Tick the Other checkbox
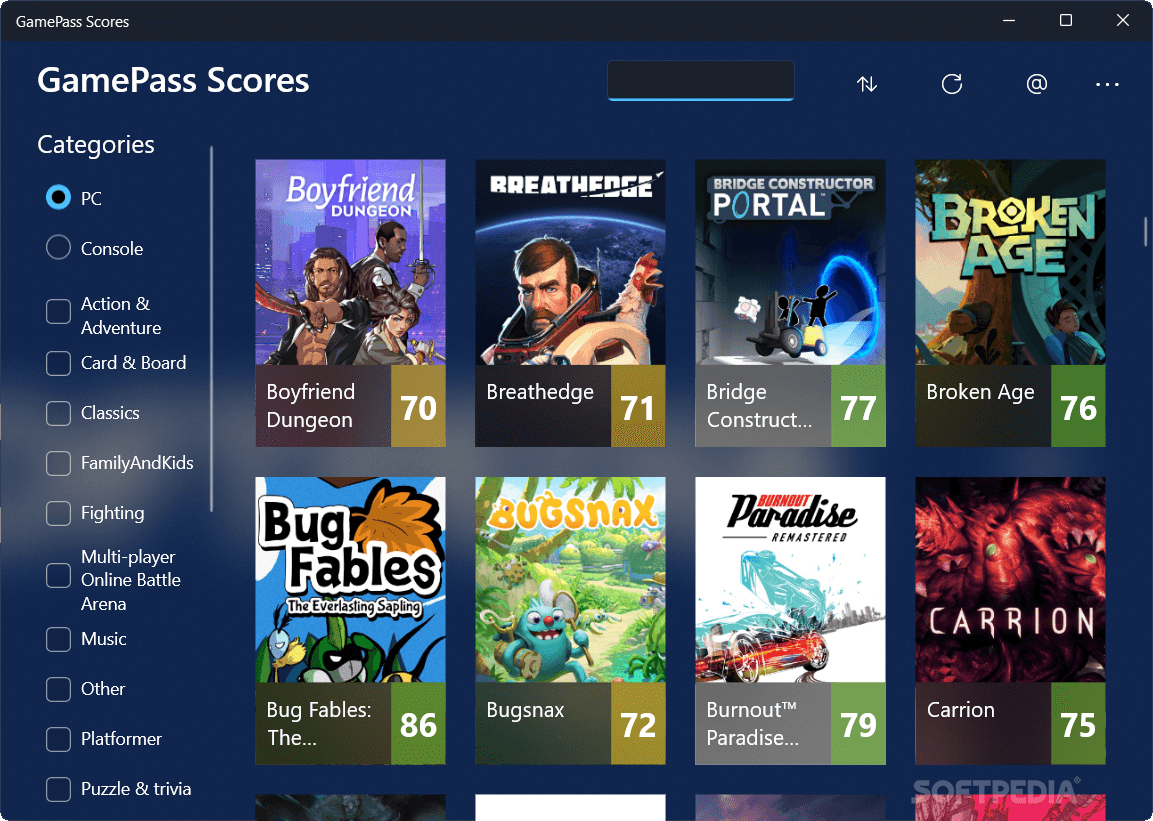Image resolution: width=1153 pixels, height=821 pixels. click(x=58, y=689)
